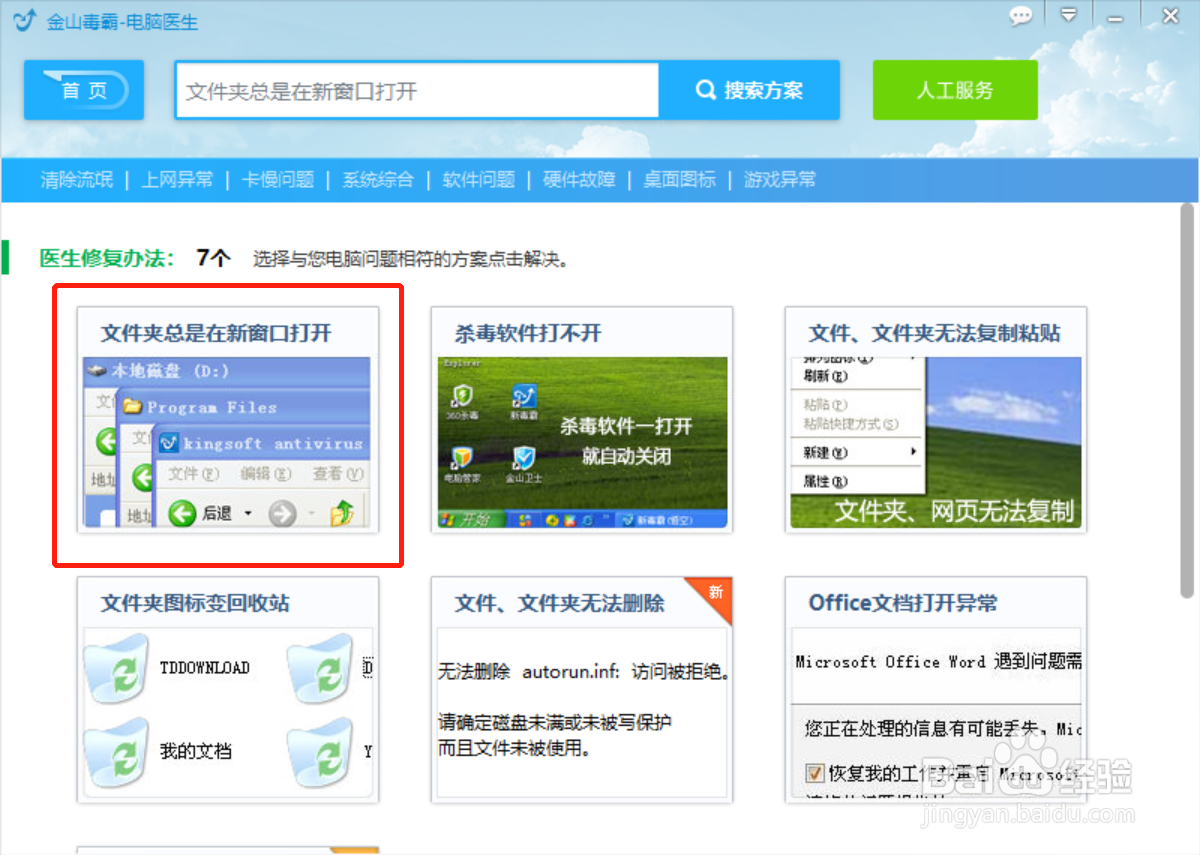Click the grey forward arrow in folder thumbnail
Screen dimensions: 1200x855
(283, 513)
